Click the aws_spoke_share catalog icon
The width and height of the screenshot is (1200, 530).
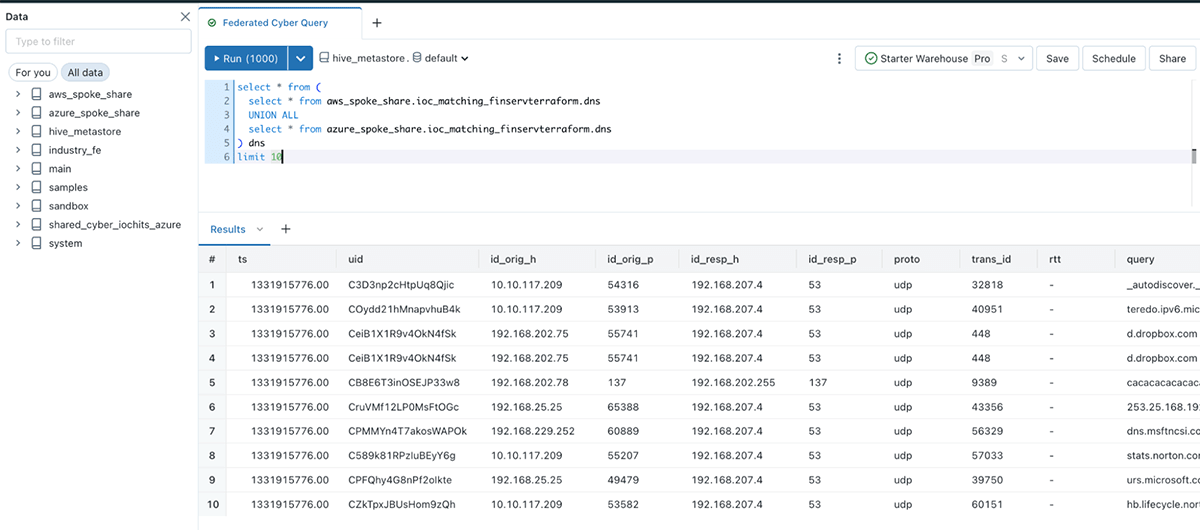click(37, 95)
